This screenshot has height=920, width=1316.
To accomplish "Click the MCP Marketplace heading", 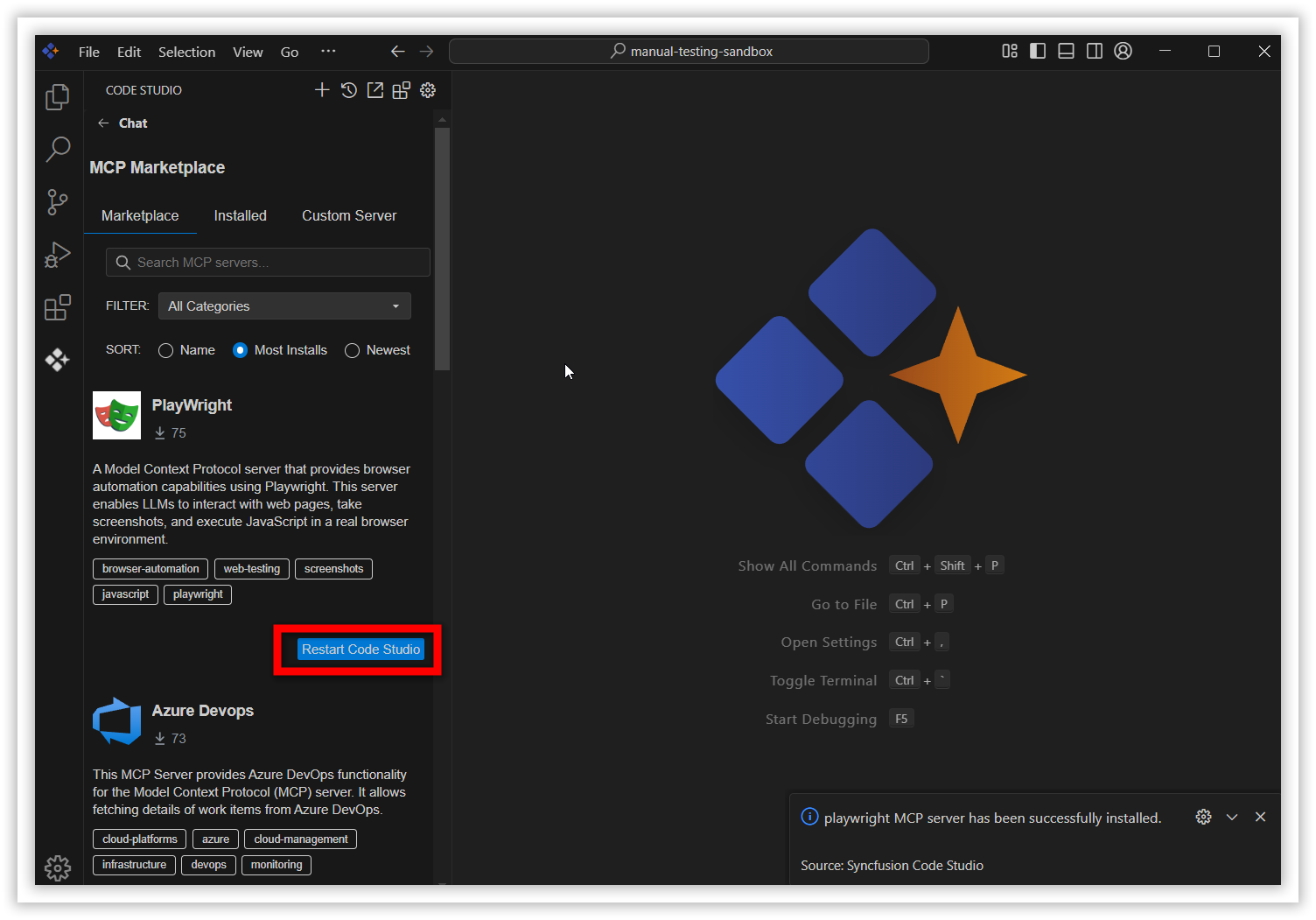I will (x=157, y=168).
